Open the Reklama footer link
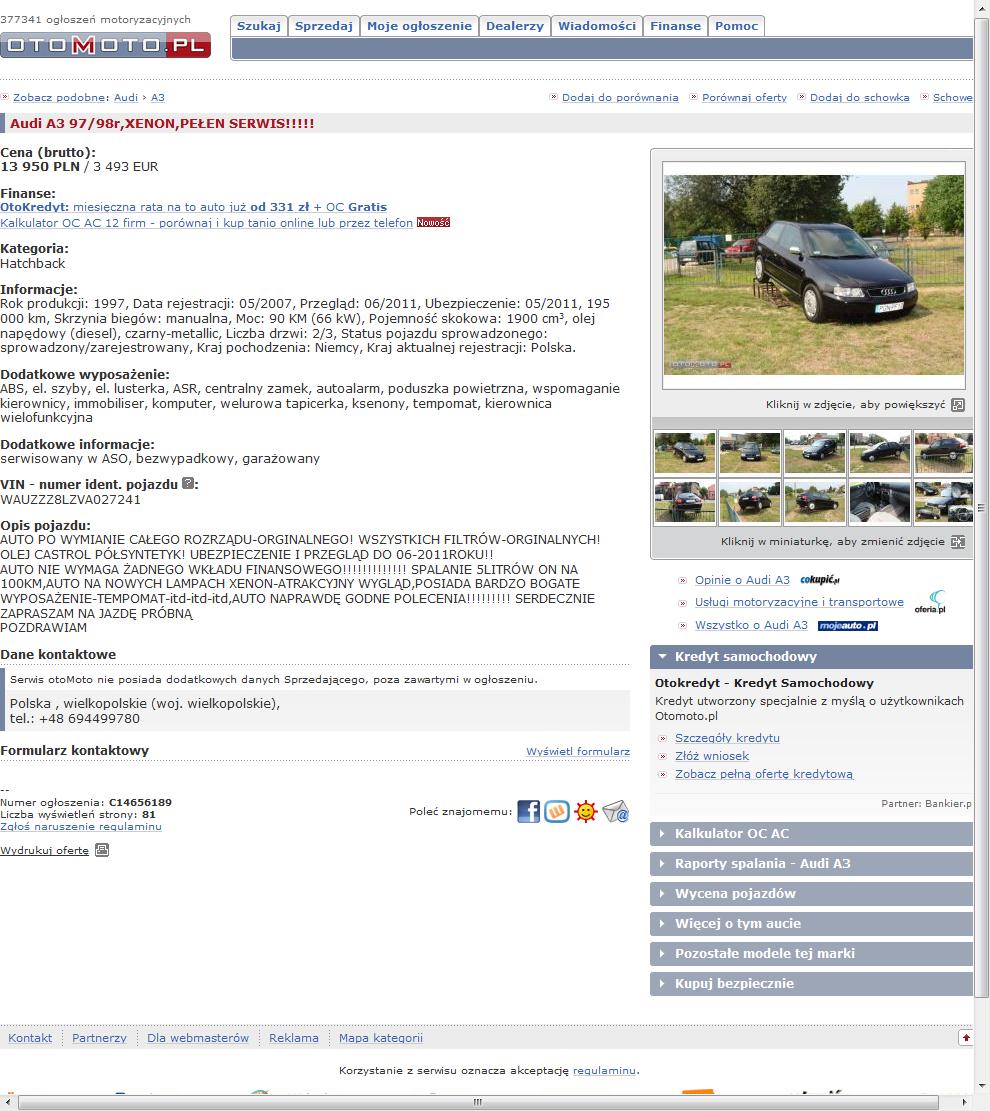990x1111 pixels. (x=293, y=1038)
